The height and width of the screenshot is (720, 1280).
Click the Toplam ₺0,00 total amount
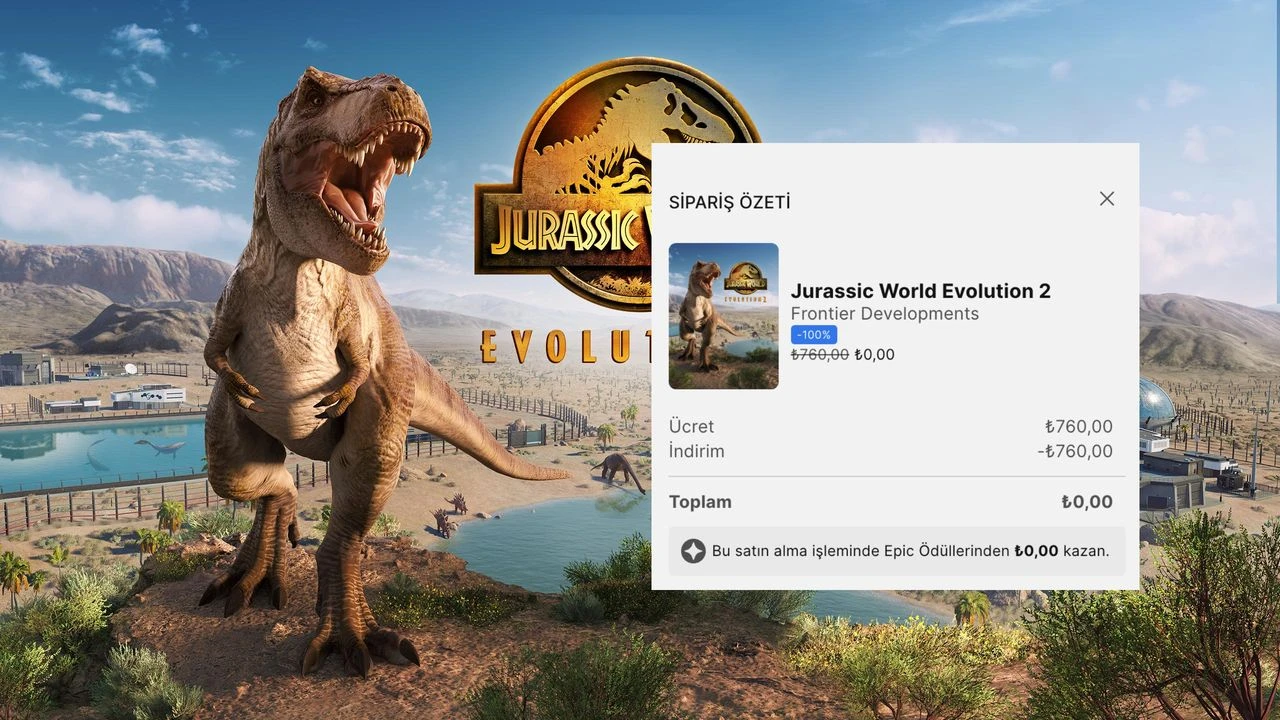click(x=1086, y=502)
